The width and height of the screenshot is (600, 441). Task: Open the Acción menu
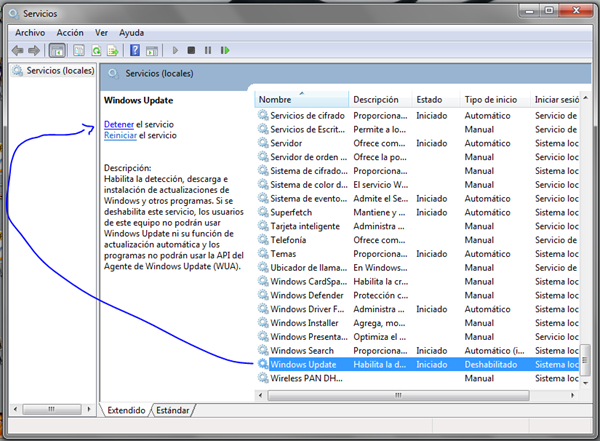(x=69, y=32)
